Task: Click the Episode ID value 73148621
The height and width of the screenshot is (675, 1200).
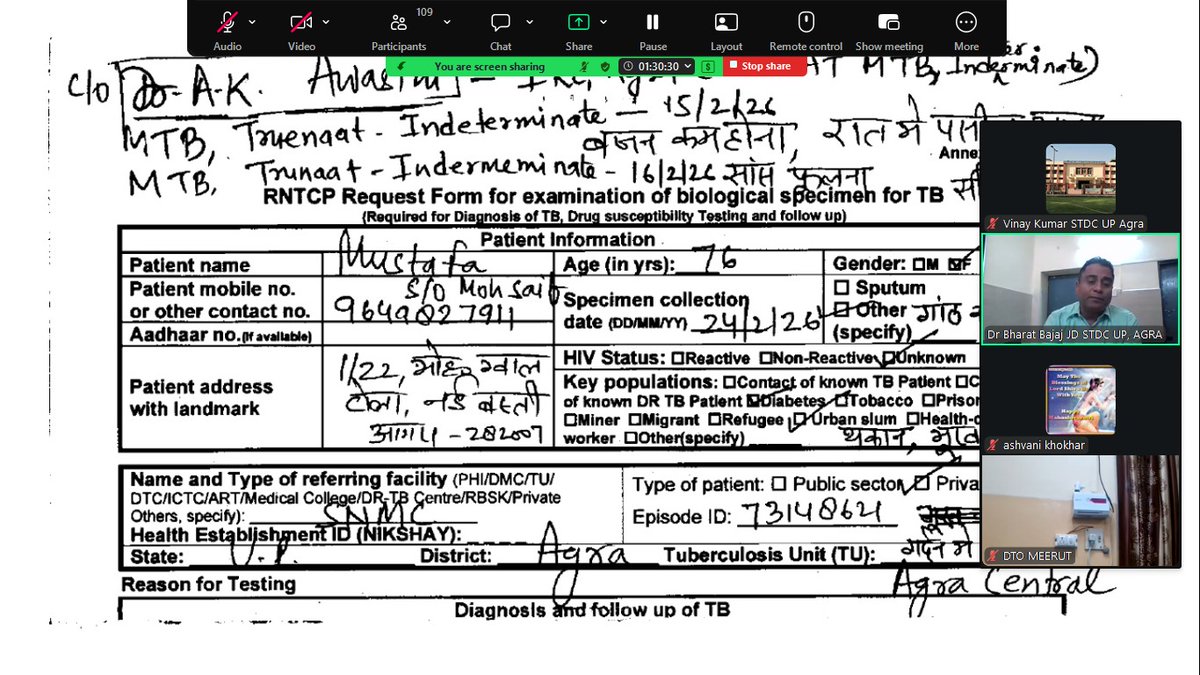Action: point(811,513)
